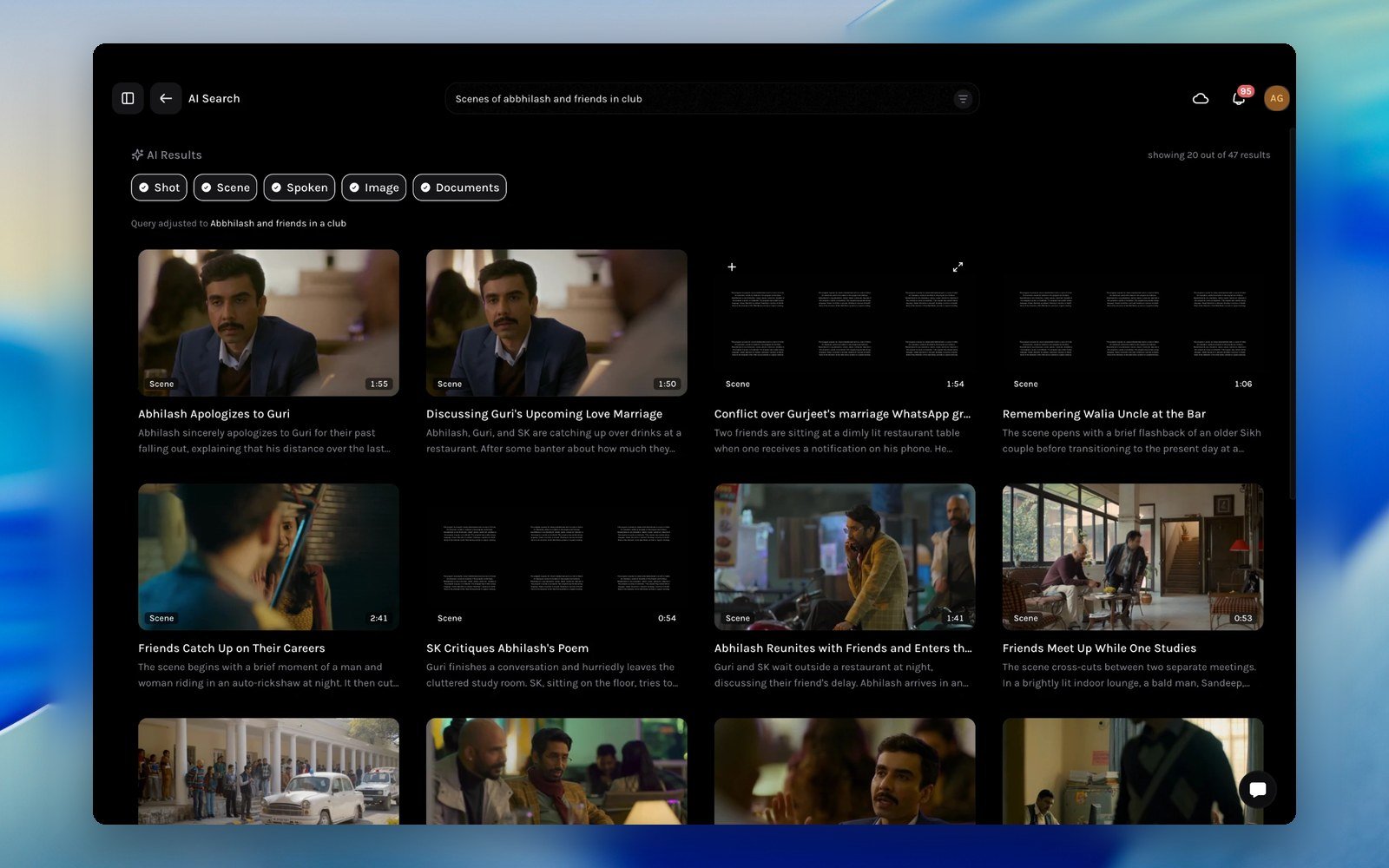Image resolution: width=1389 pixels, height=868 pixels.
Task: Click title 'SK Critiques Abhilash's Poem'
Action: click(507, 648)
